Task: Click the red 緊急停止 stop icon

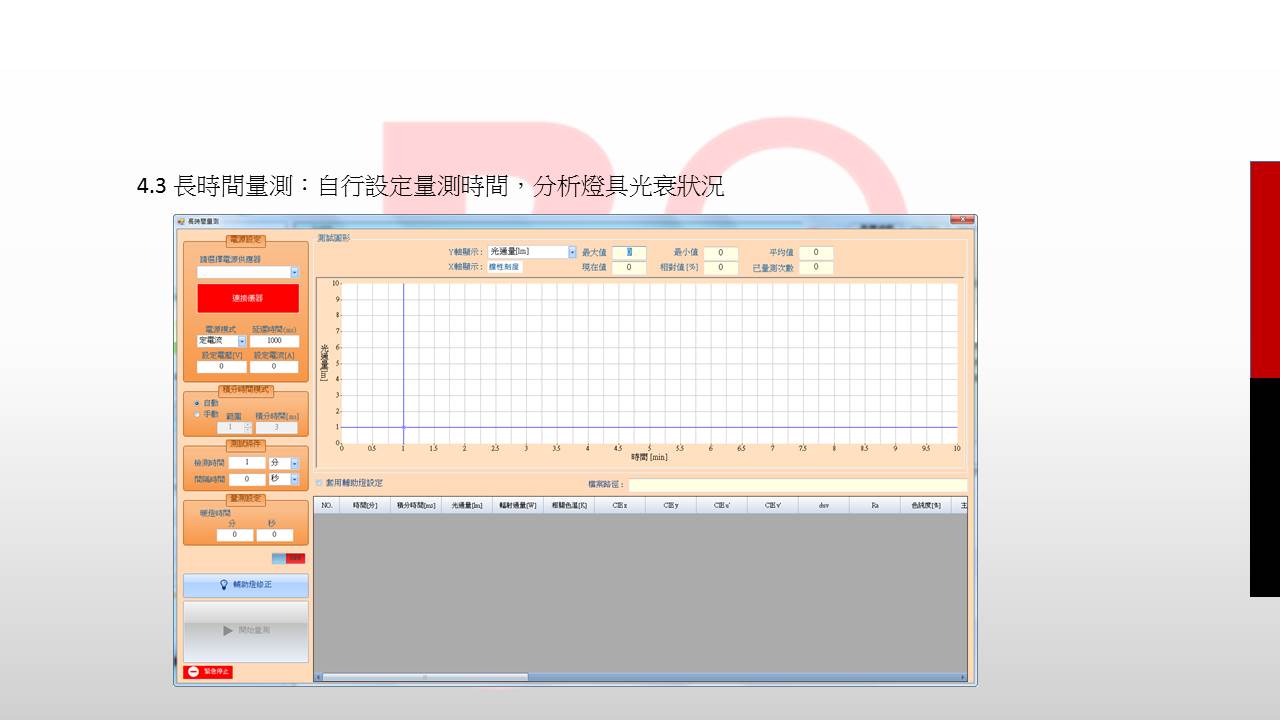Action: click(193, 672)
